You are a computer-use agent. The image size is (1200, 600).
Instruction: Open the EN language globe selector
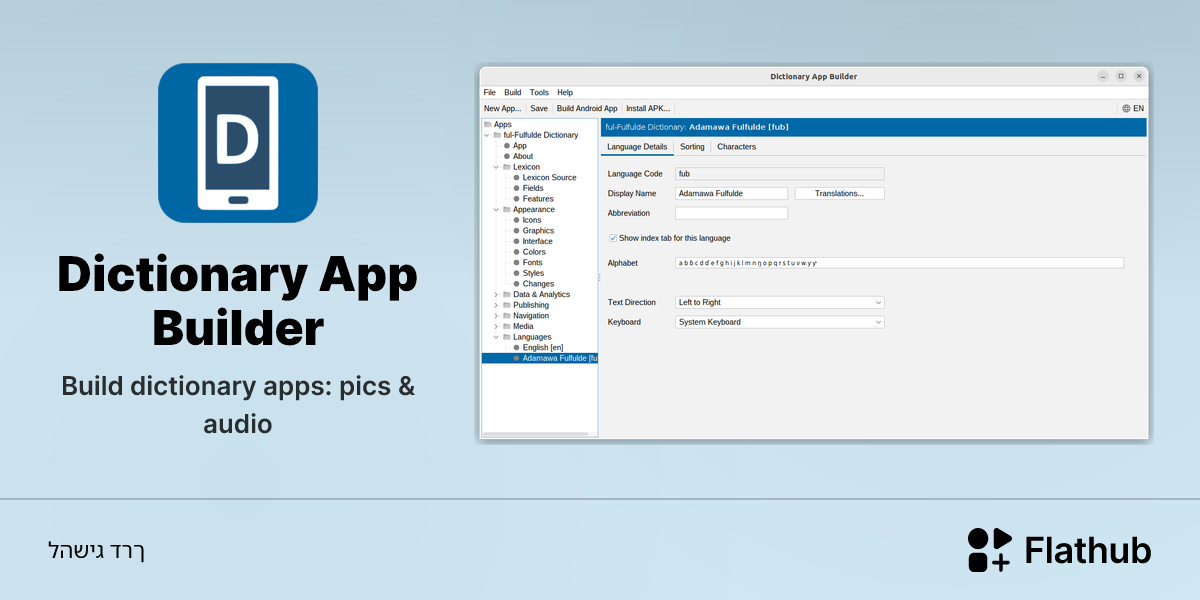point(1133,108)
